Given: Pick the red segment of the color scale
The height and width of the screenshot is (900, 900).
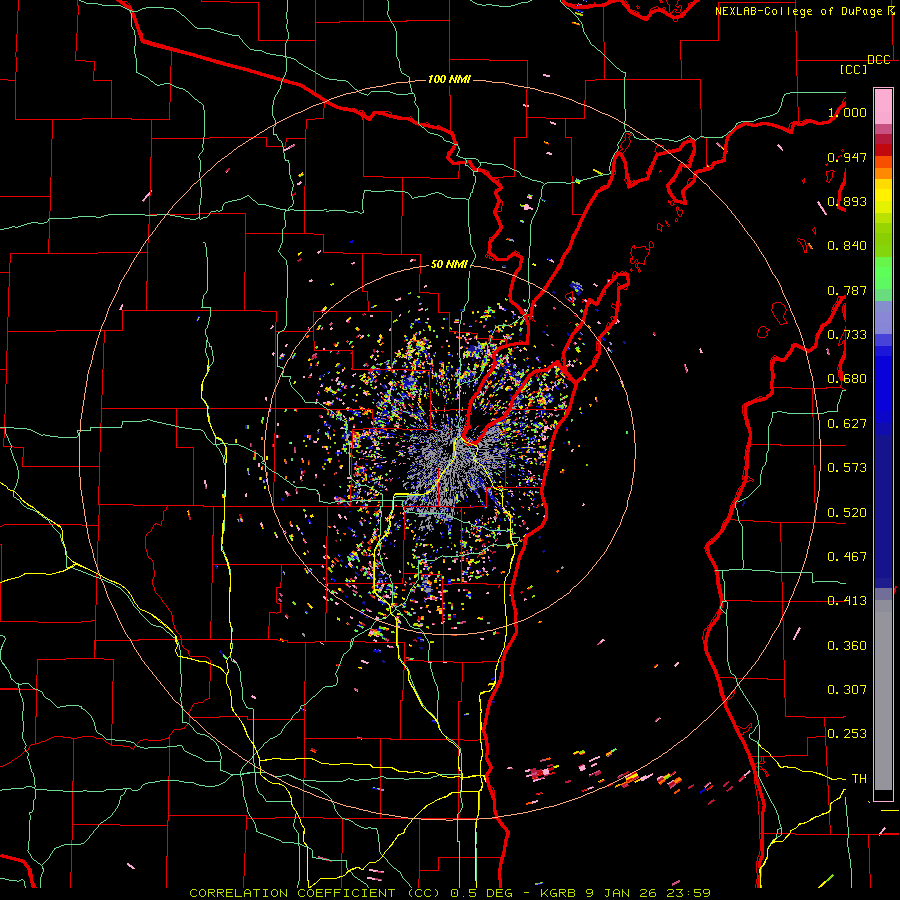Looking at the screenshot, I should pyautogui.click(x=883, y=149).
